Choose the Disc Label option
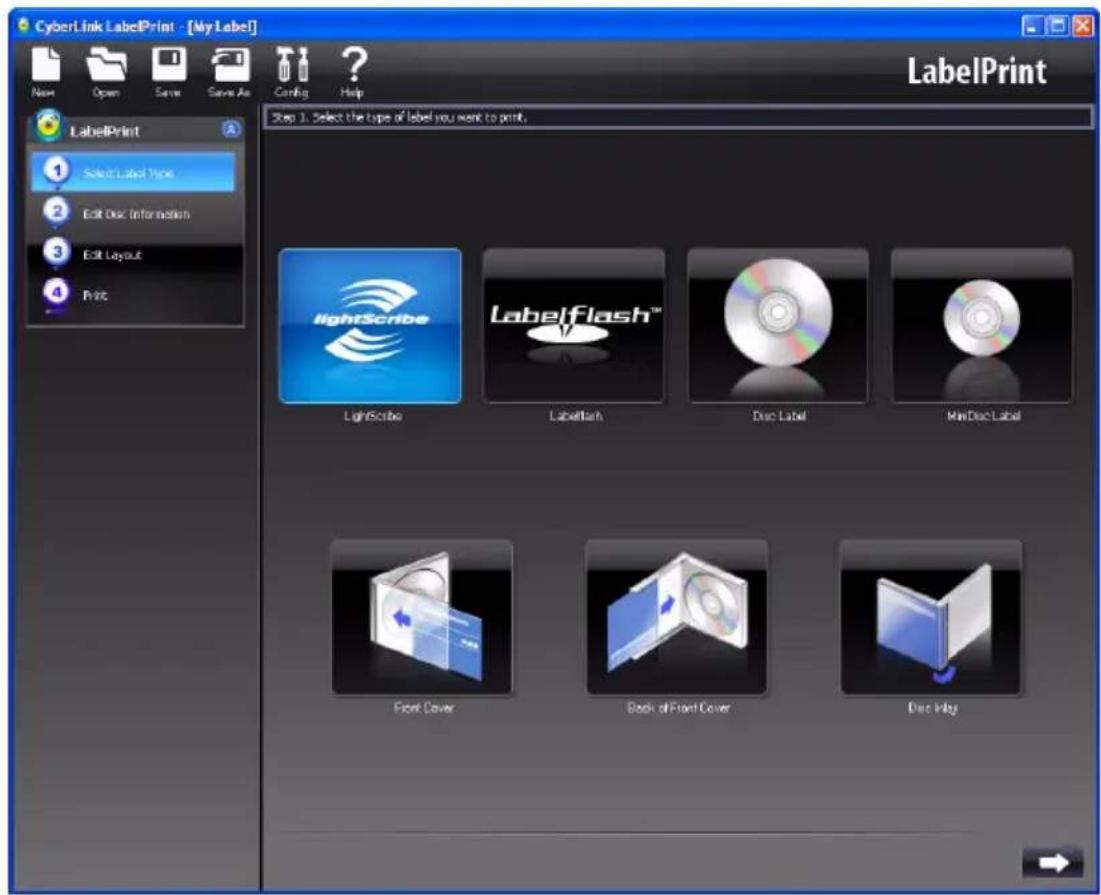 tap(778, 326)
